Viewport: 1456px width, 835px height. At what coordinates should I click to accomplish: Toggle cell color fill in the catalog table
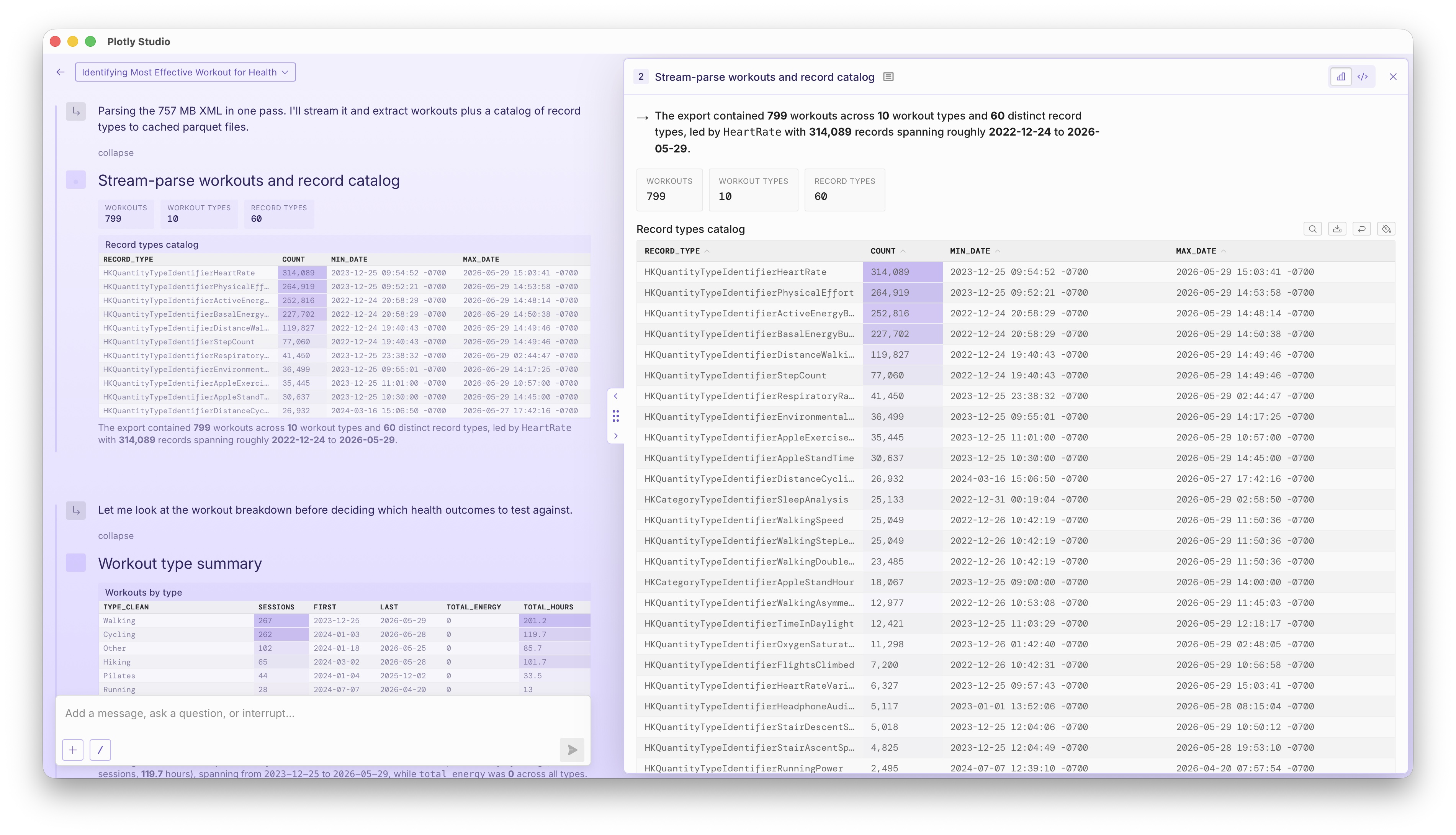point(1386,229)
